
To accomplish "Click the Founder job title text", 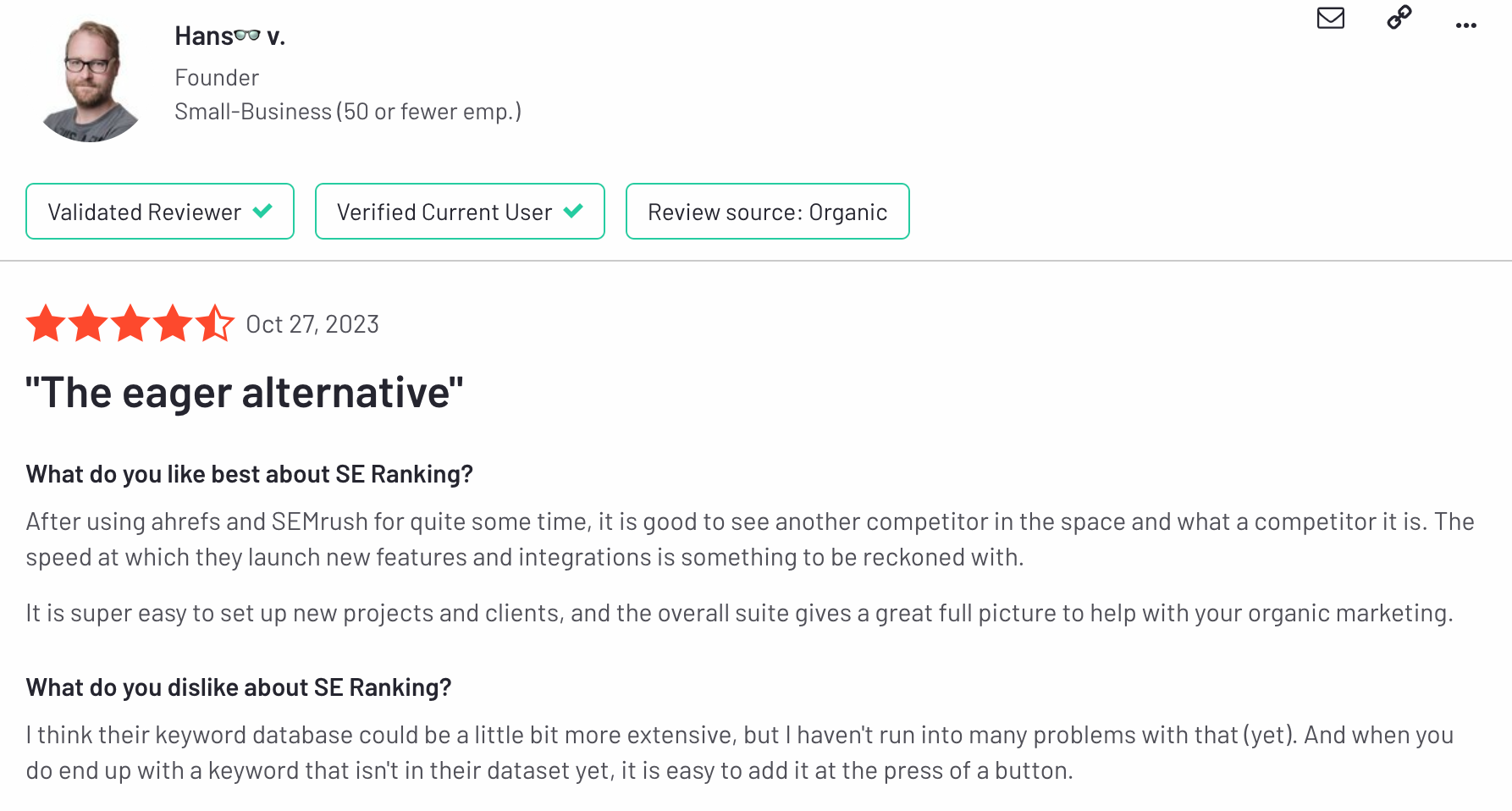I will [217, 78].
